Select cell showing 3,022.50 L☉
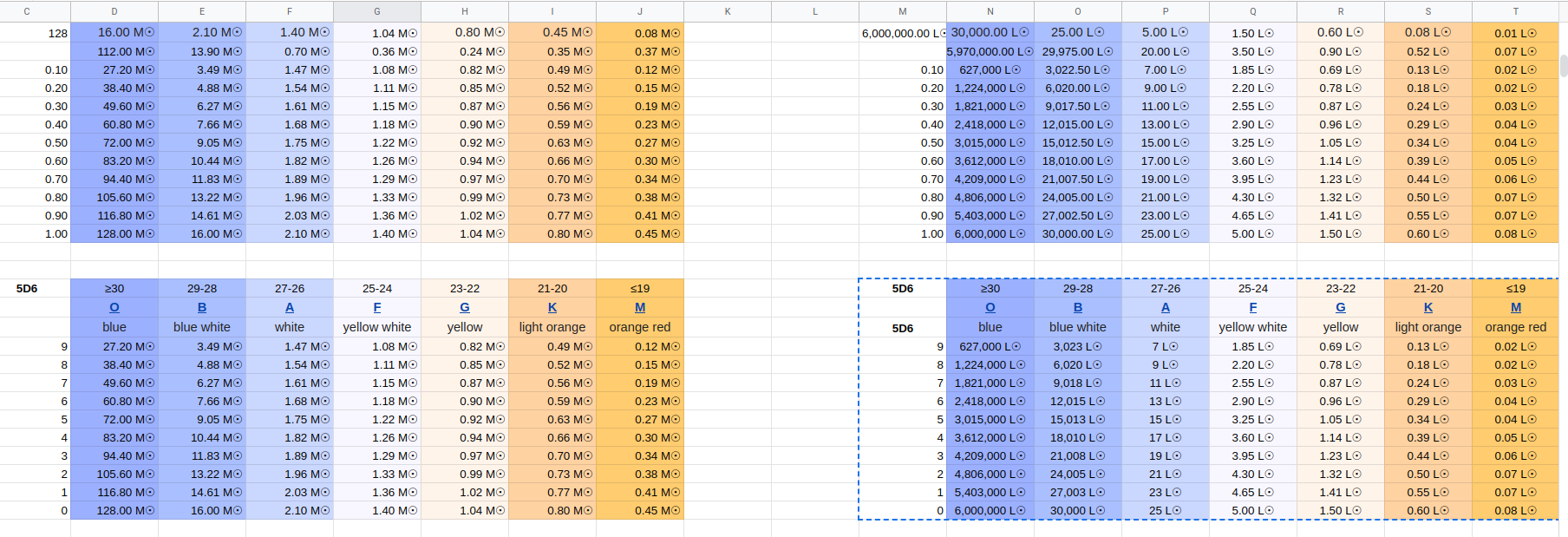This screenshot has height=537, width=1568. (x=1078, y=69)
